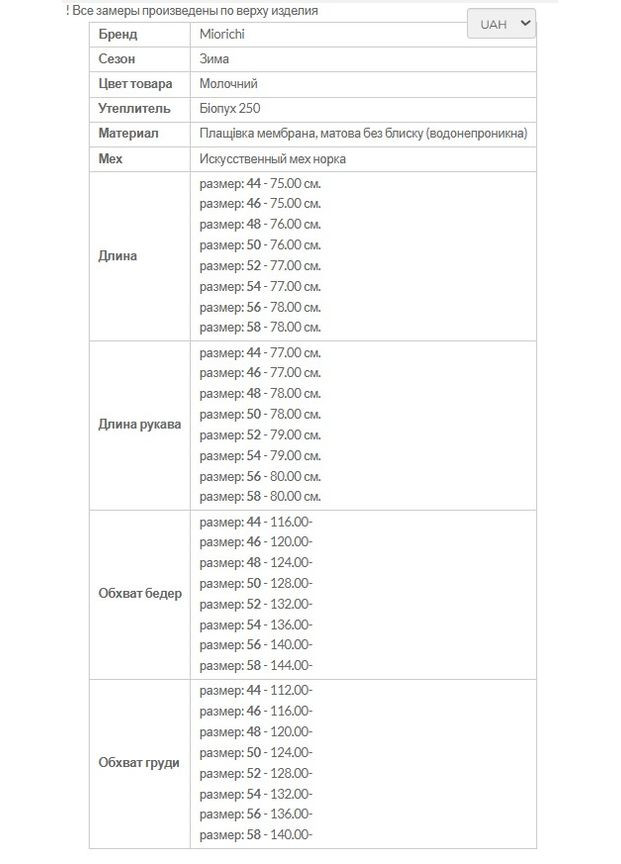Click the Длина рукава row header
The height and width of the screenshot is (864, 621).
[140, 424]
